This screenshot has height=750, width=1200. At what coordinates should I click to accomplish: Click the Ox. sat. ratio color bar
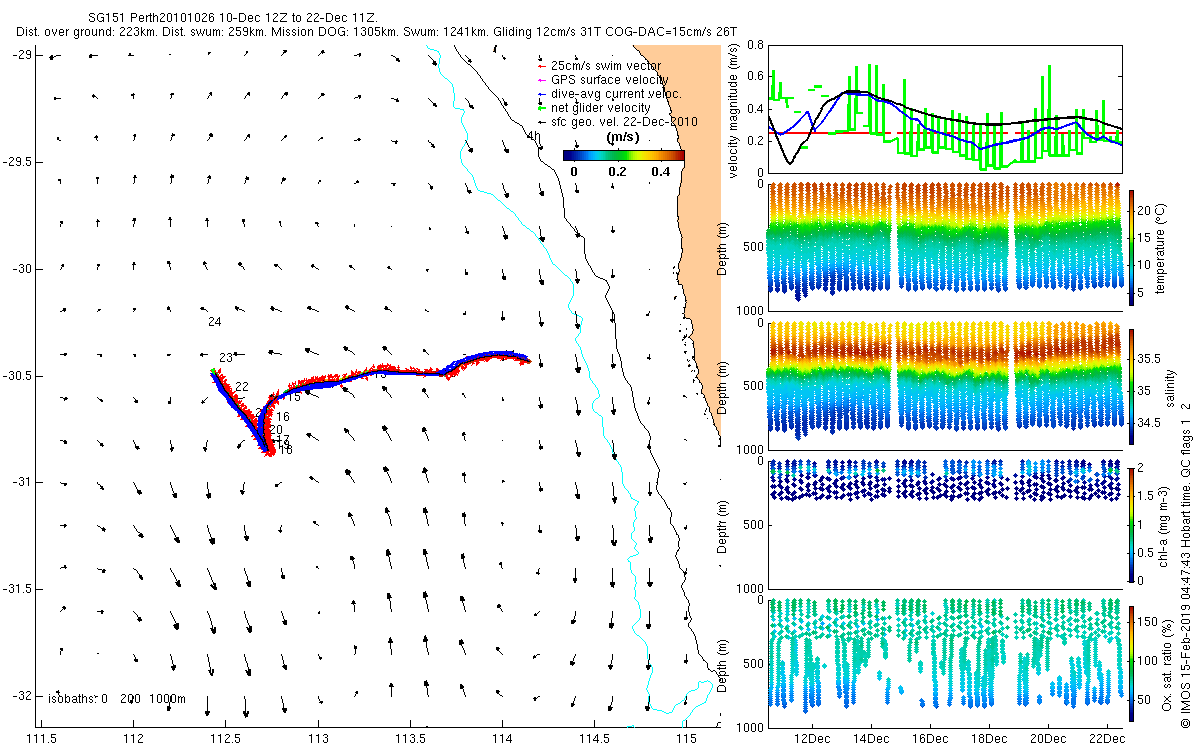pos(1132,663)
